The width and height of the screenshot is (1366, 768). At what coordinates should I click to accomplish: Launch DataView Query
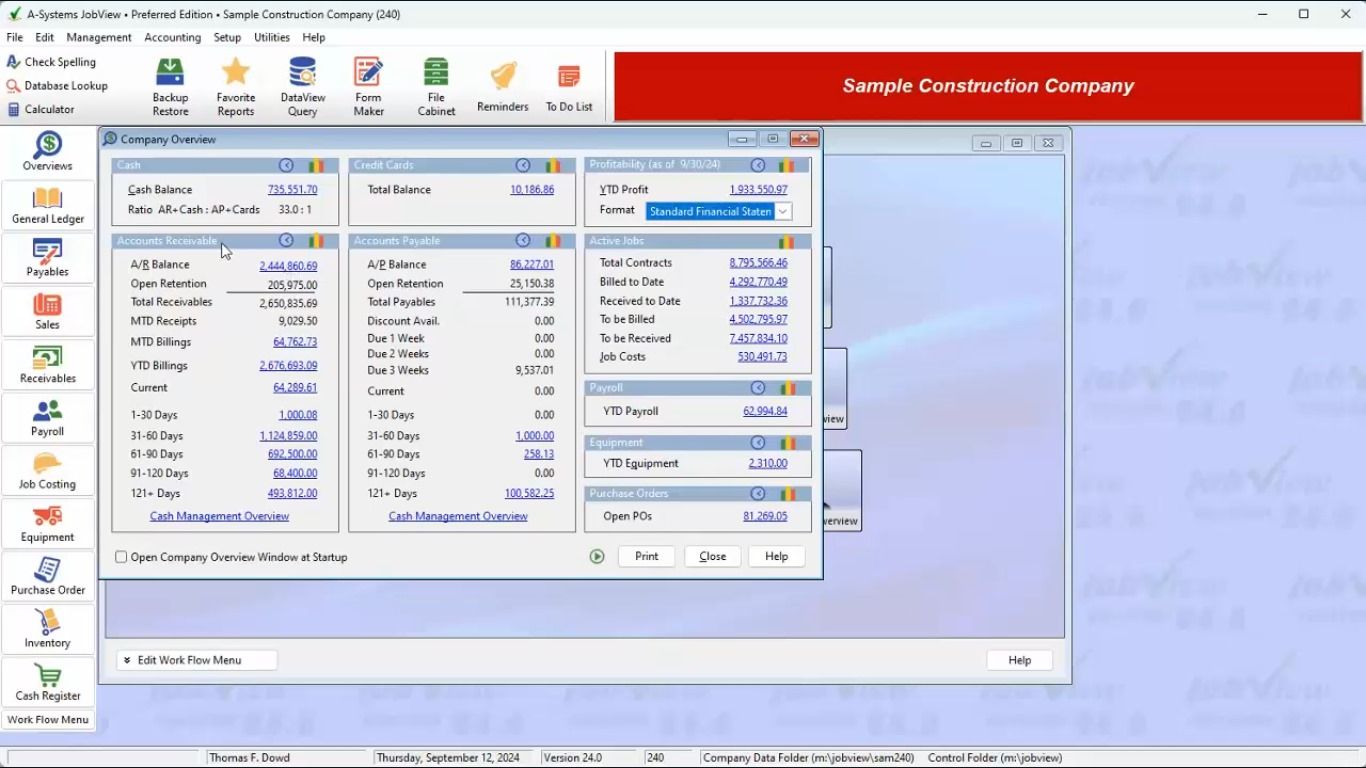pos(302,86)
